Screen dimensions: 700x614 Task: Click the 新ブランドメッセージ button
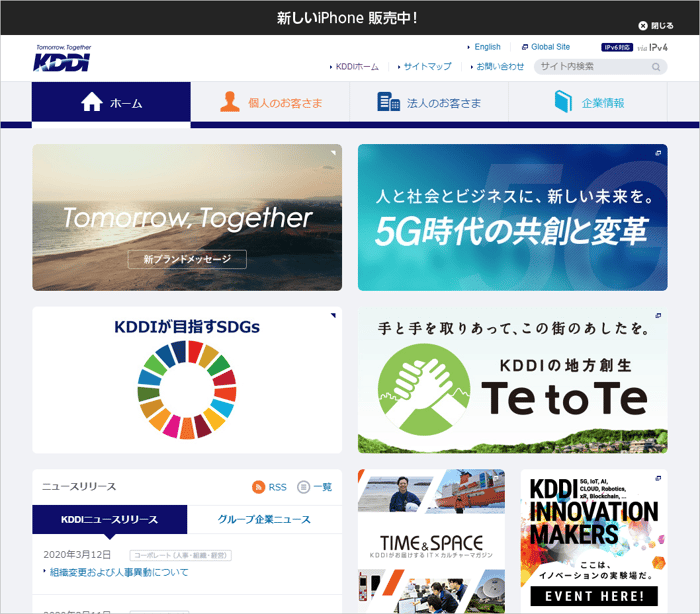click(x=187, y=259)
